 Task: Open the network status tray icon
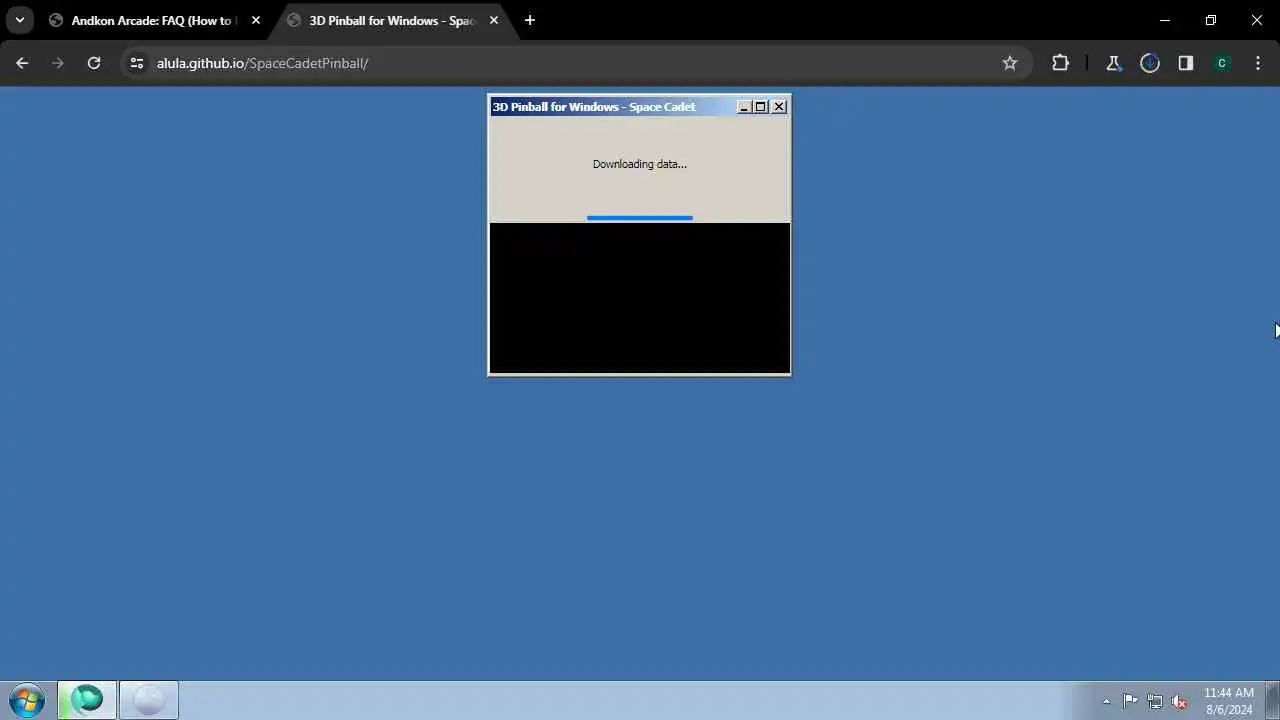pyautogui.click(x=1155, y=701)
